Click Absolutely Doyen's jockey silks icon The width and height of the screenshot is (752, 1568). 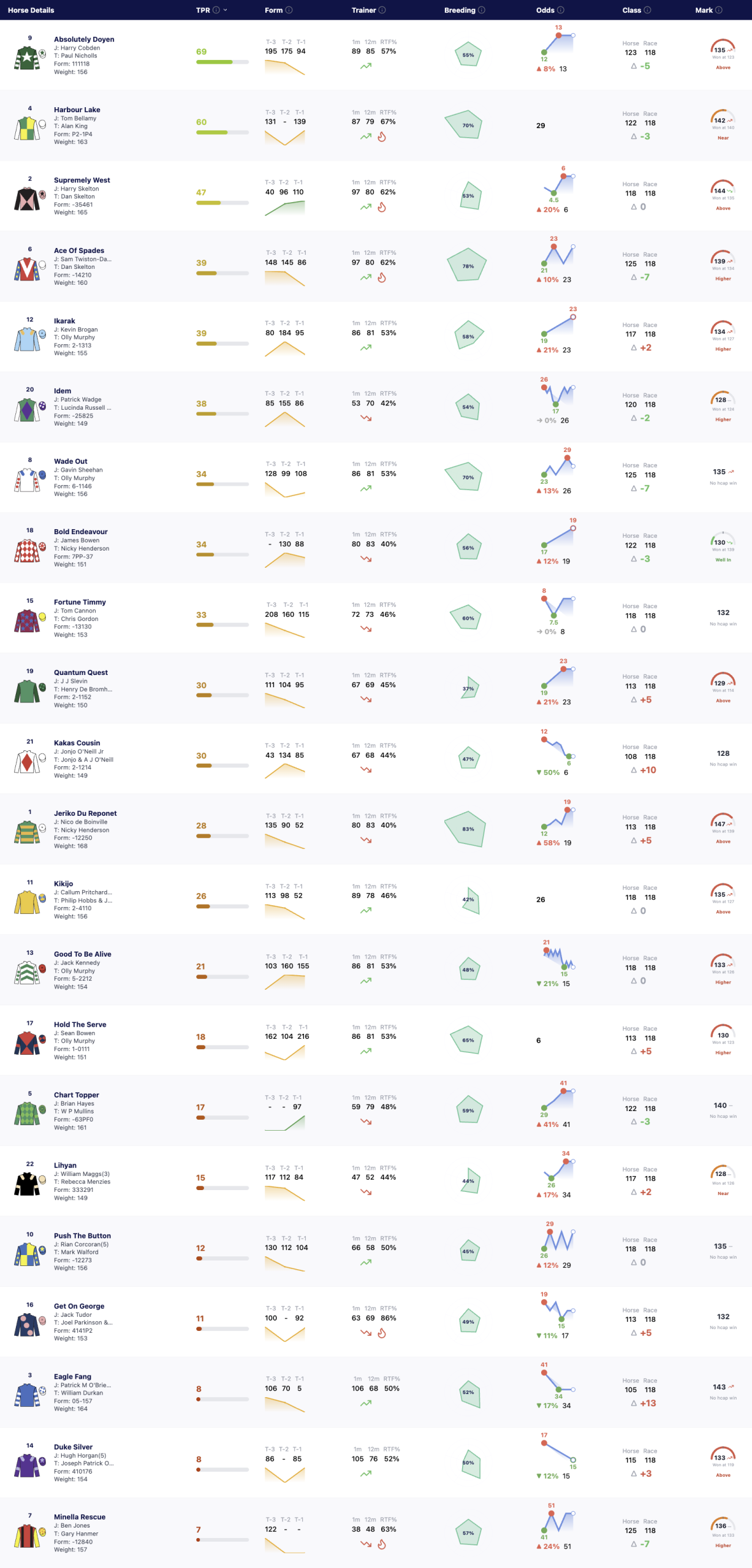coord(27,58)
